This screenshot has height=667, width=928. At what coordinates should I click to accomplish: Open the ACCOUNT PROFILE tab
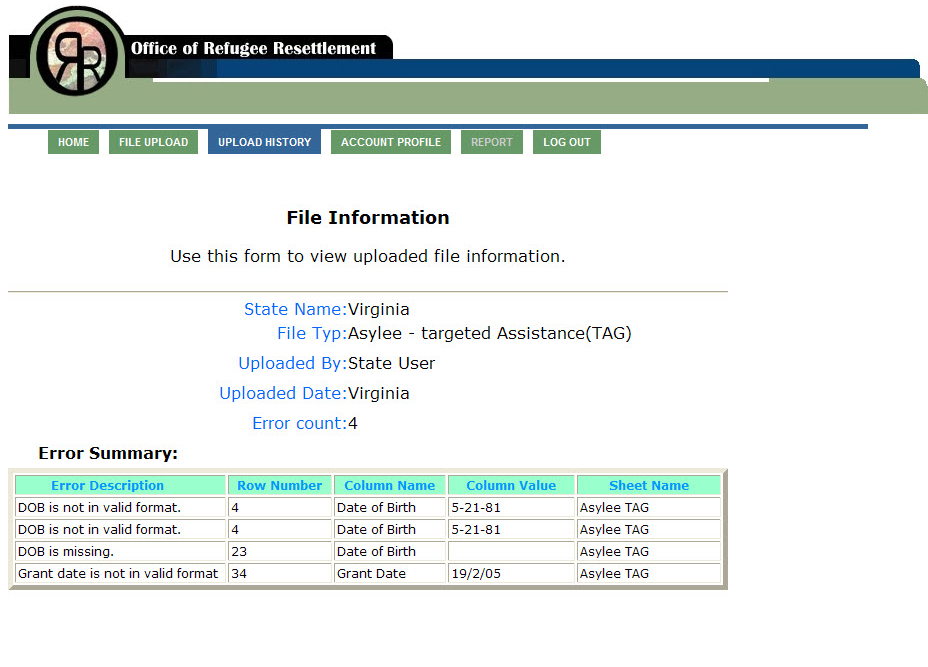391,142
